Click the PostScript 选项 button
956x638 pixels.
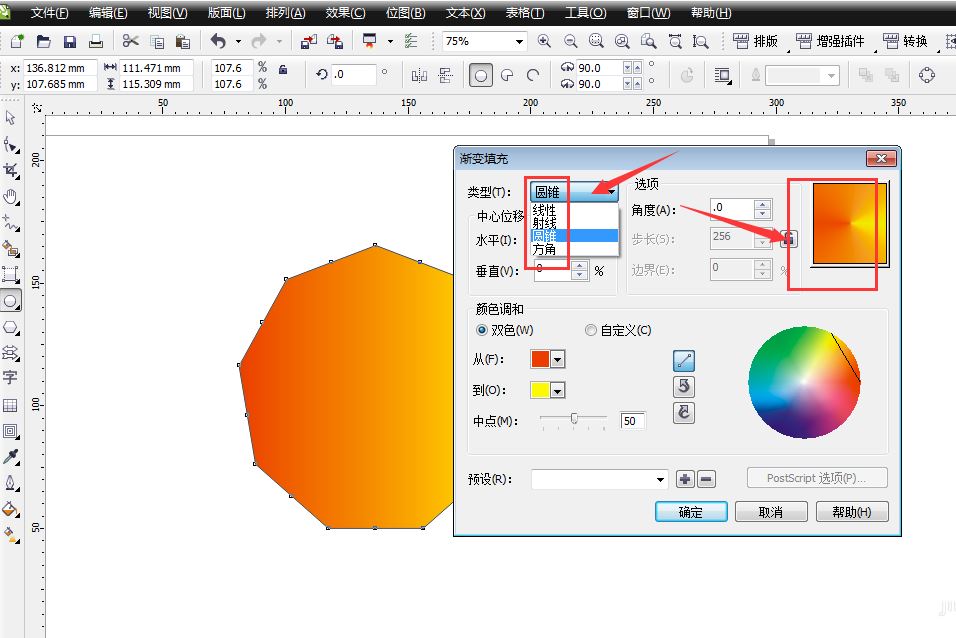[816, 477]
